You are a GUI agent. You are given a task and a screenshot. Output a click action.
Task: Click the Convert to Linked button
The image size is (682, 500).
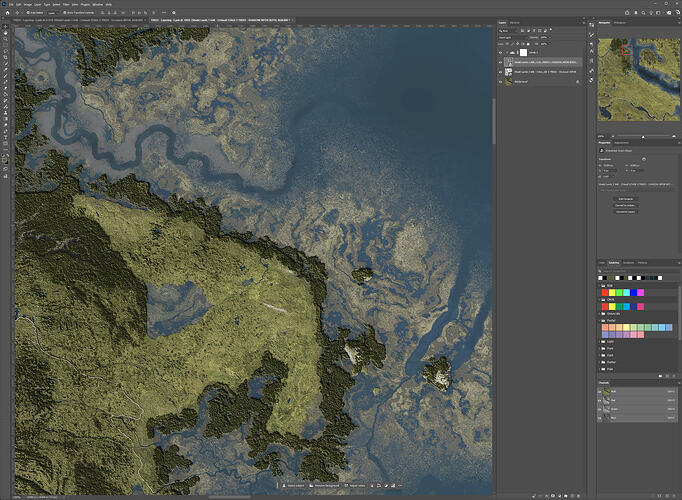click(x=625, y=205)
